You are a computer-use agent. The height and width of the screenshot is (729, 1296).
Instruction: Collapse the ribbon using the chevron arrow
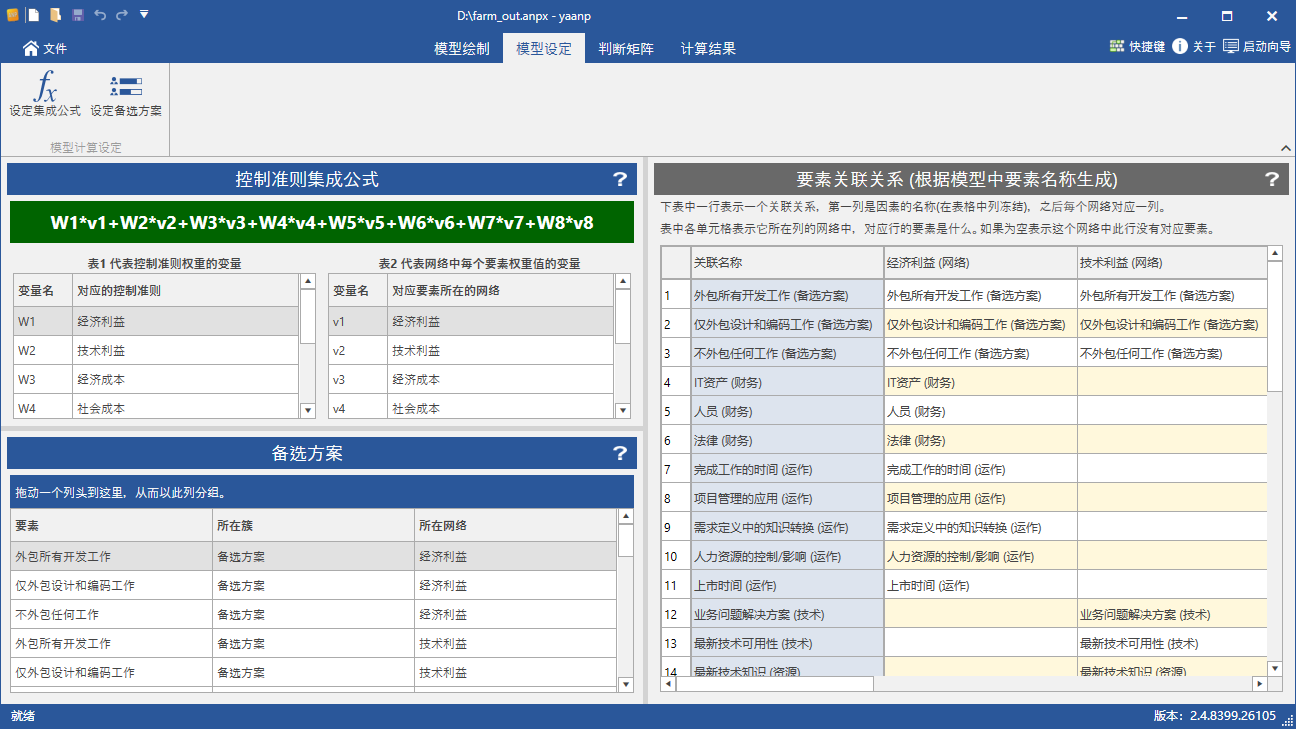pos(1285,146)
